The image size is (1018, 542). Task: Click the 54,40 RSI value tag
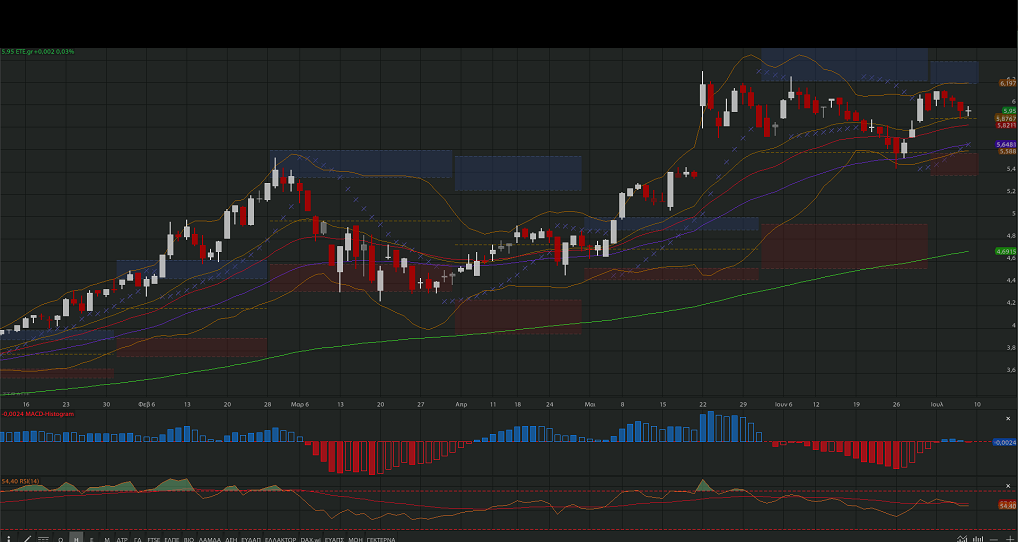(x=1008, y=505)
